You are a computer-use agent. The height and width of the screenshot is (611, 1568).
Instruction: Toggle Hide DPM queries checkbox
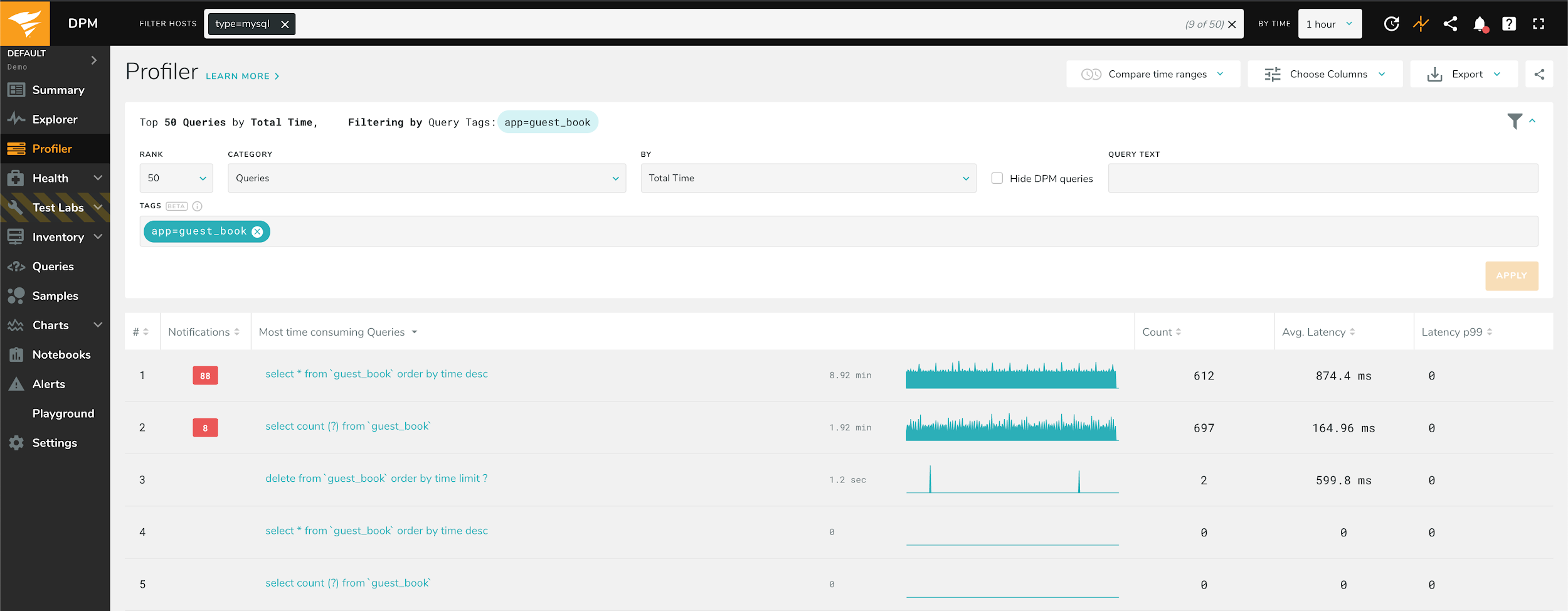(x=997, y=178)
